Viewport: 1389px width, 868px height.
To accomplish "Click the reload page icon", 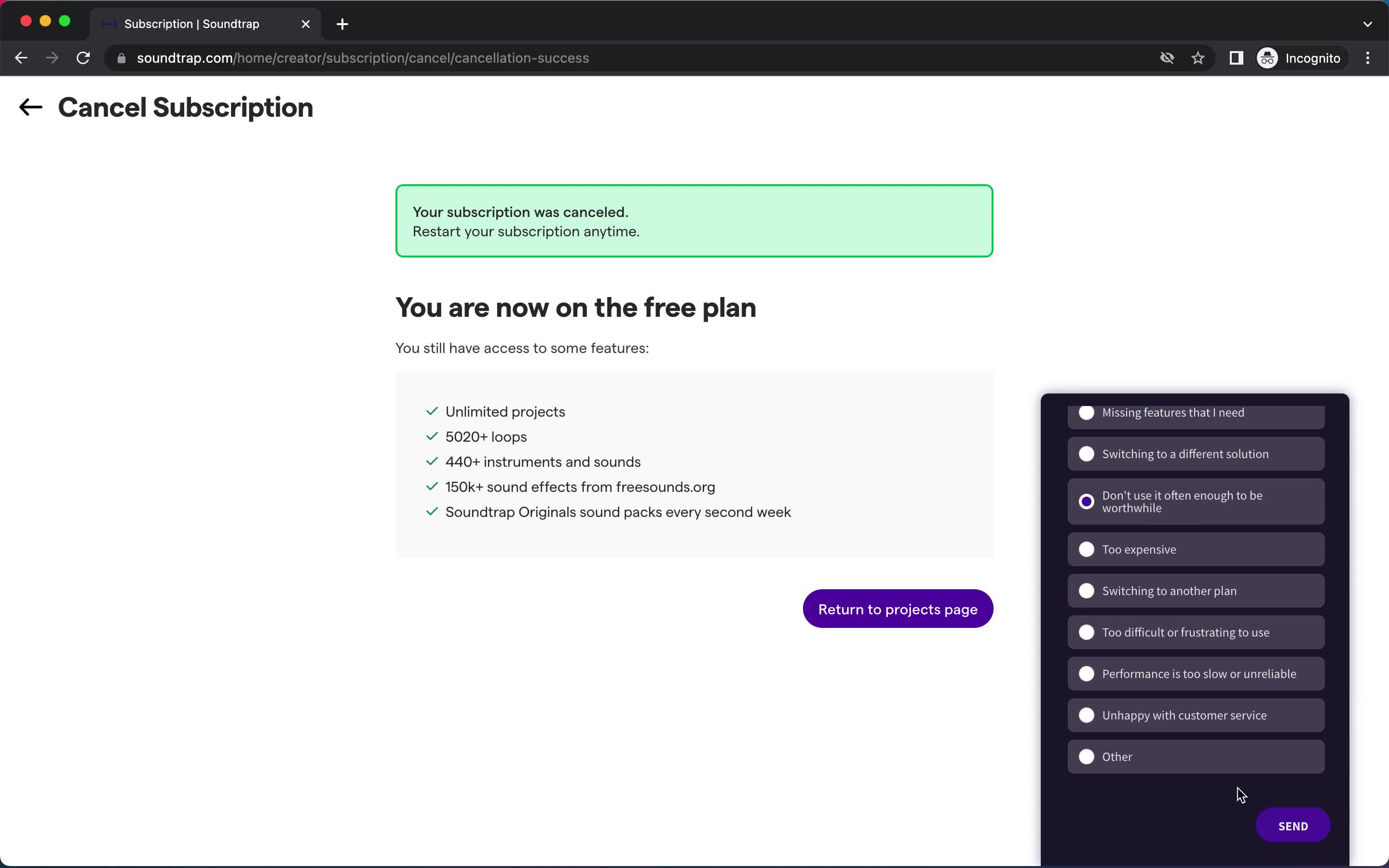I will click(x=83, y=58).
